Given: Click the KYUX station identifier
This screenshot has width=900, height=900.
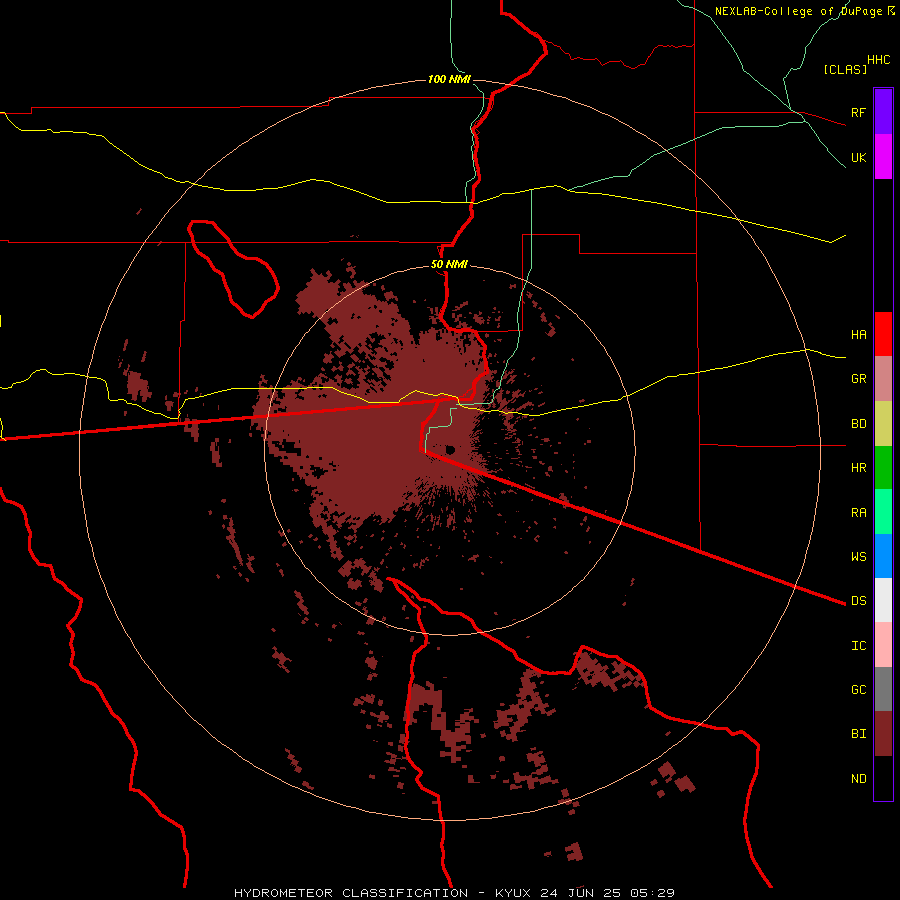Looking at the screenshot, I should 514,893.
